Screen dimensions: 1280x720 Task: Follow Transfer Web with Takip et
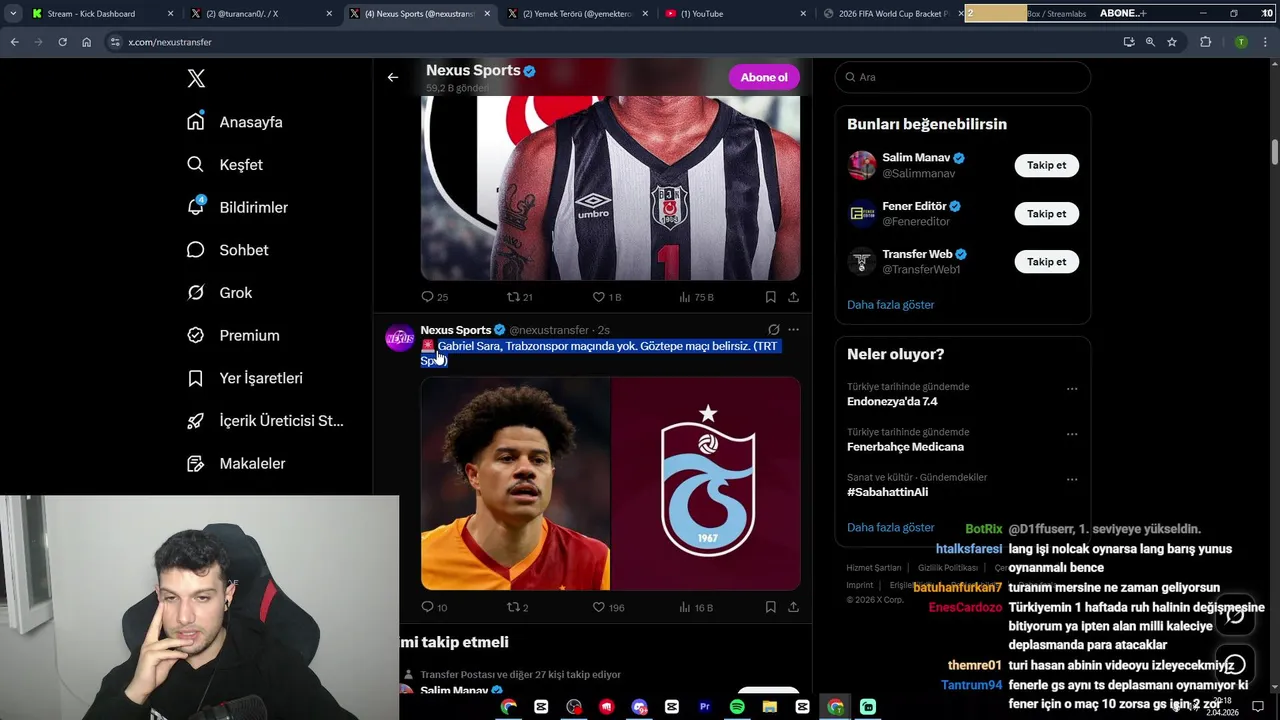1047,262
